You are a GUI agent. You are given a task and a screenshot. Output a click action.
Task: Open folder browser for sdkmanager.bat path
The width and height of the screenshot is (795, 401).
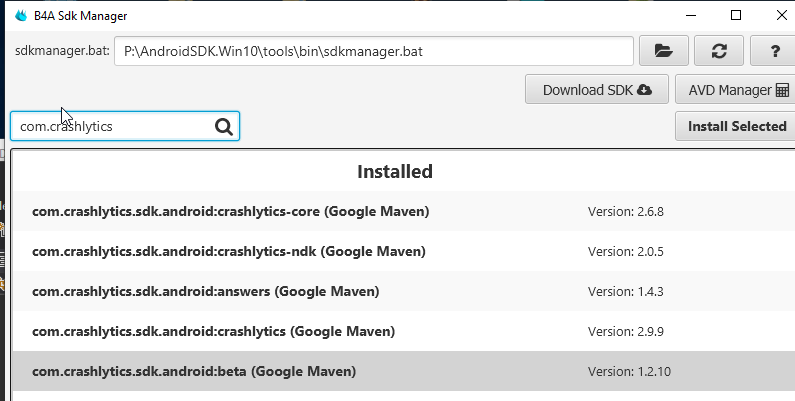point(662,50)
